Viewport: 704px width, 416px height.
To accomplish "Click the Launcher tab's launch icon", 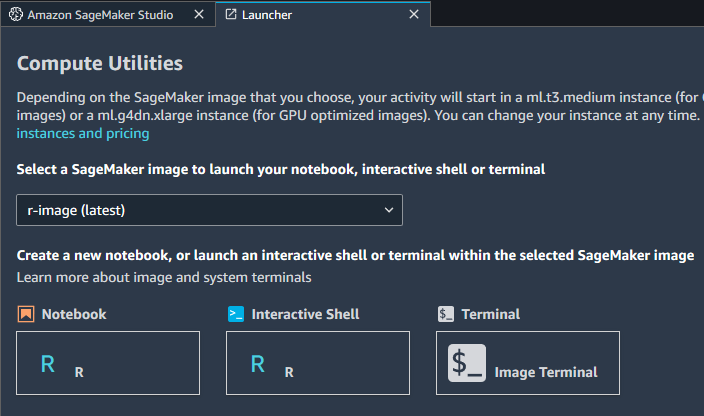I will coord(230,15).
